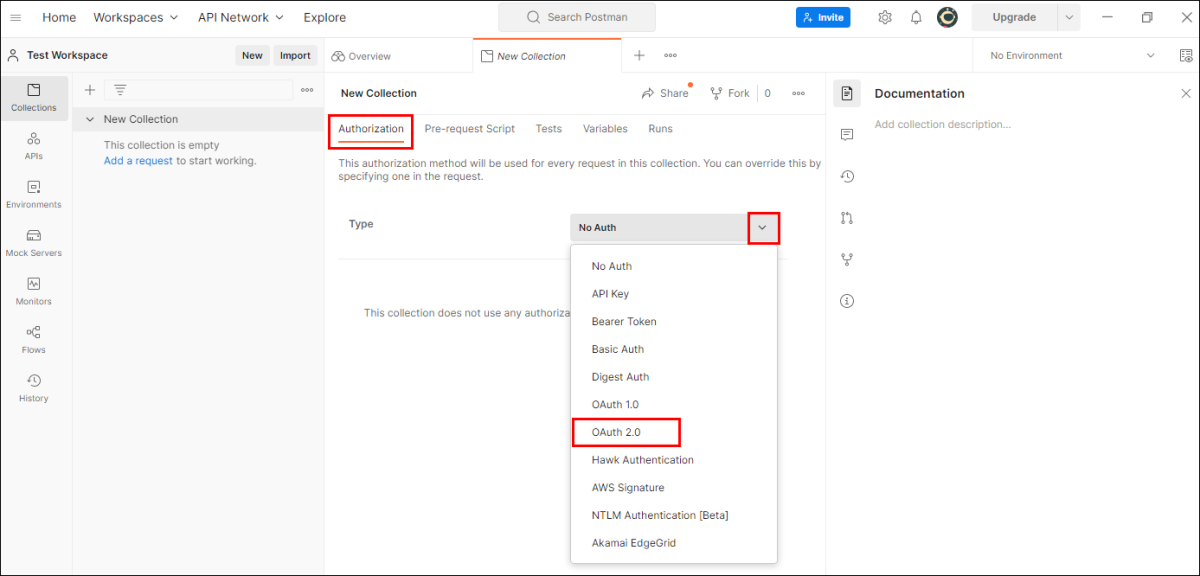Open the Forks icon in right sidebar
1200x576 pixels.
pyautogui.click(x=847, y=259)
